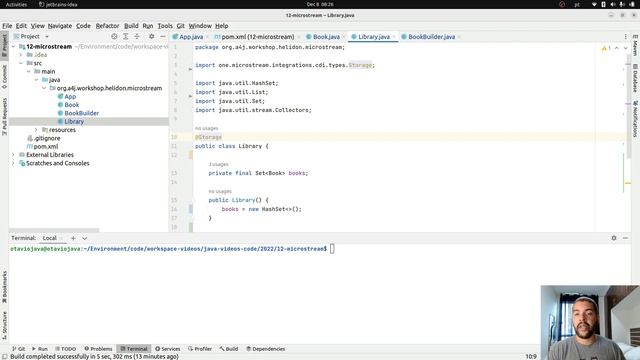Viewport: 640px width, 360px height.
Task: Open the Edit menu
Action: pos(21,26)
